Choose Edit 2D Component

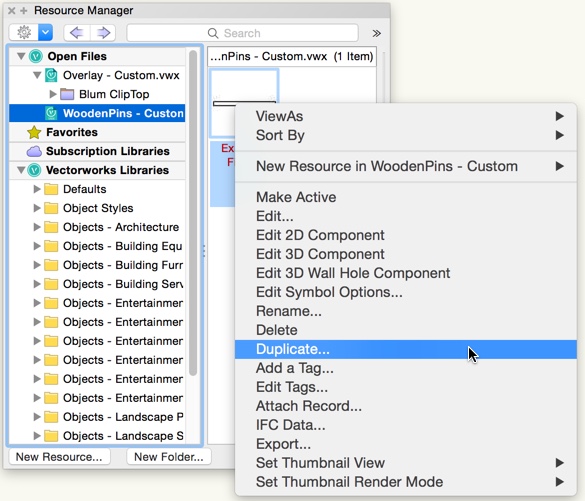pos(406,235)
